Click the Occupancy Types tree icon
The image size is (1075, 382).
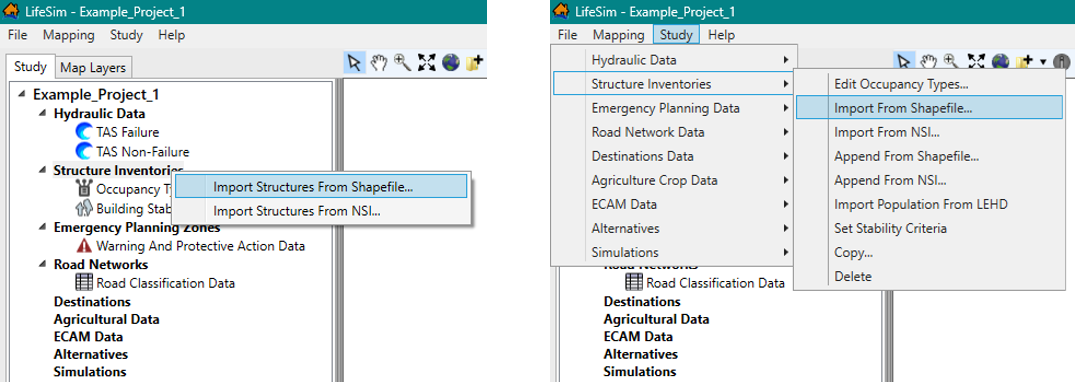pos(85,189)
